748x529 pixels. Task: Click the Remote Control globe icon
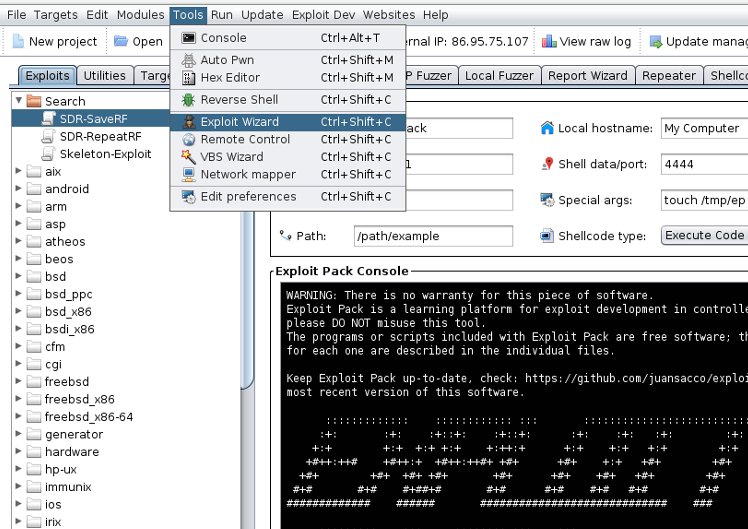[x=189, y=139]
